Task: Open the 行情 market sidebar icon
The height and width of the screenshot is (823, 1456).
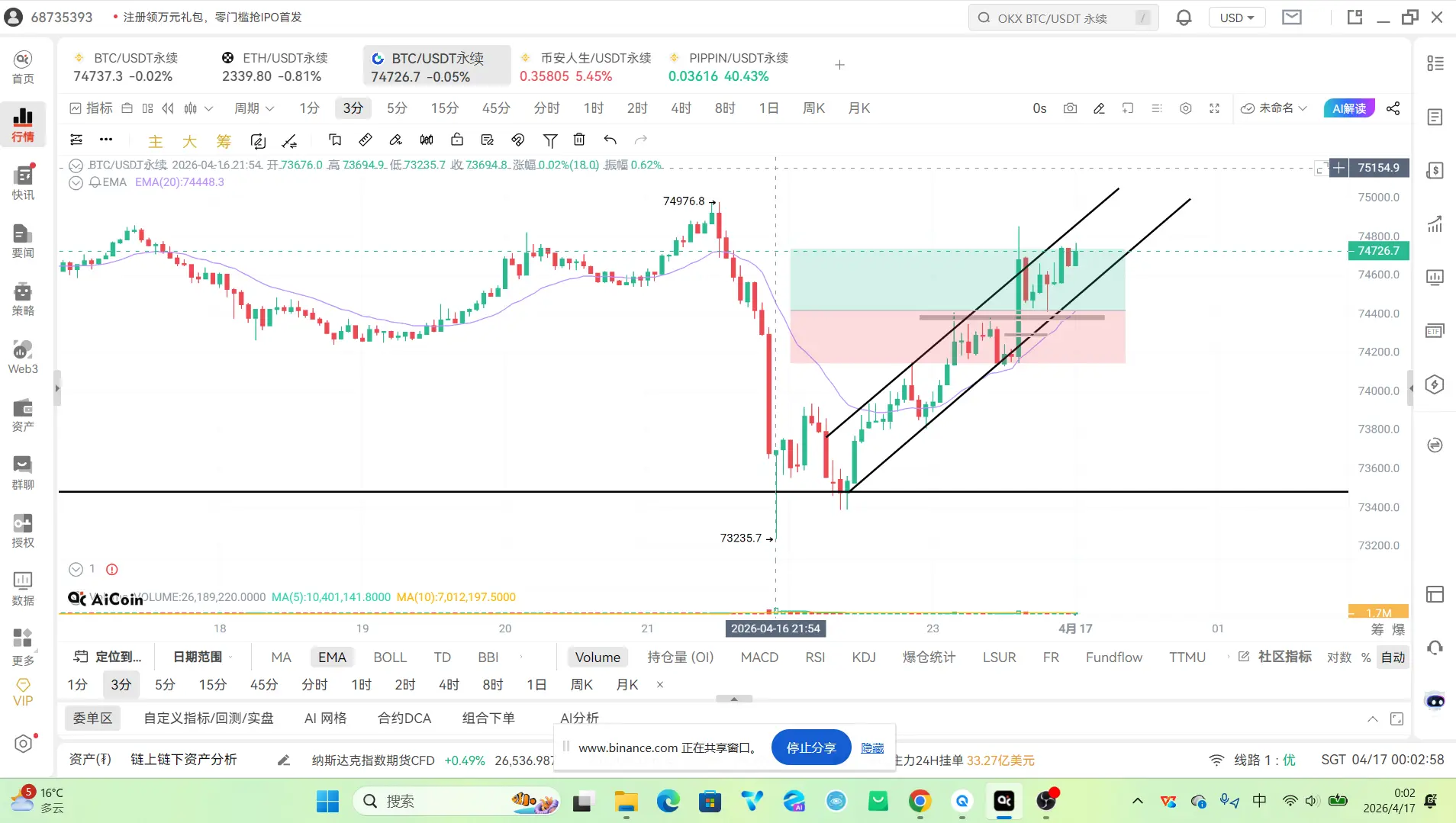Action: point(23,124)
